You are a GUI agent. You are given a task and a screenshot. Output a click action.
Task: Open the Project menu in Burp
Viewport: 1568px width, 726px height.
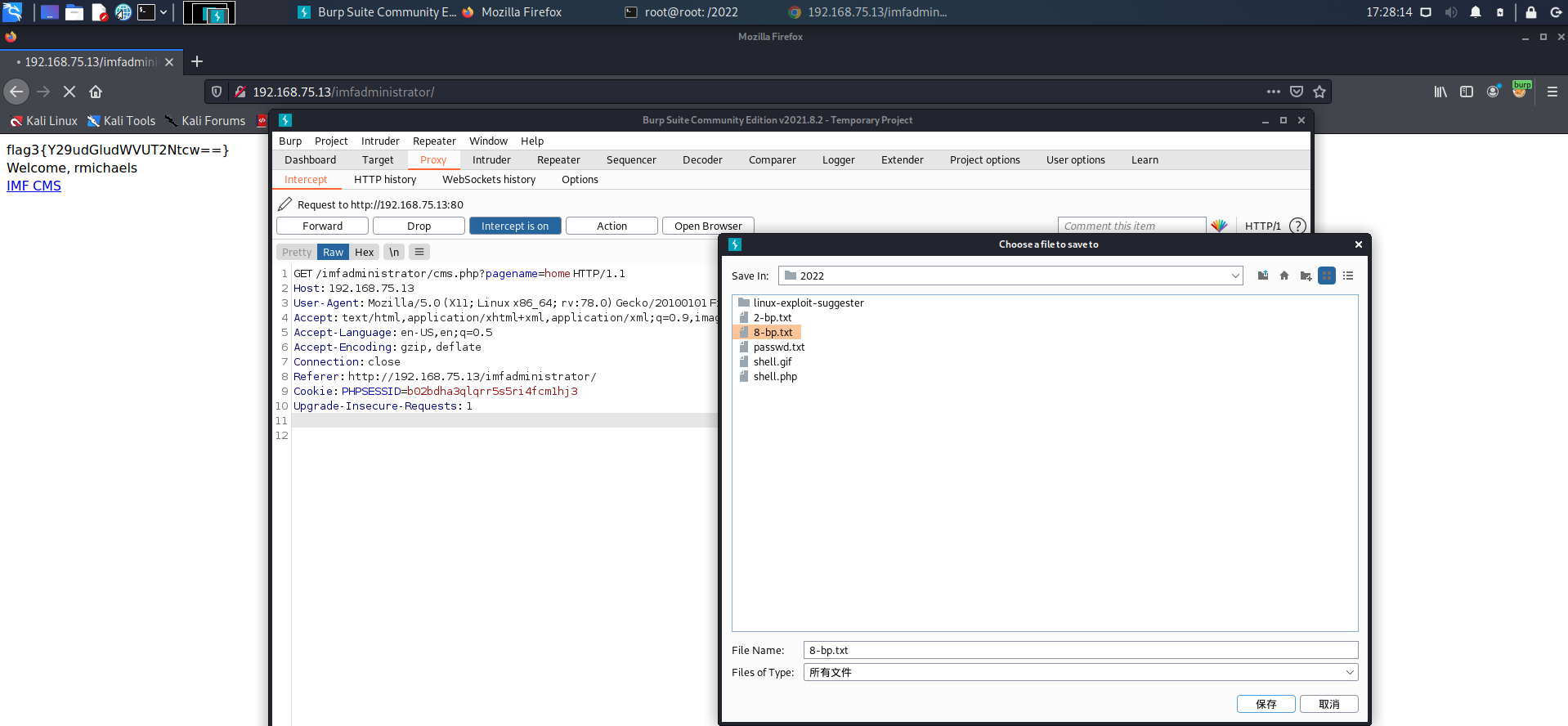331,141
